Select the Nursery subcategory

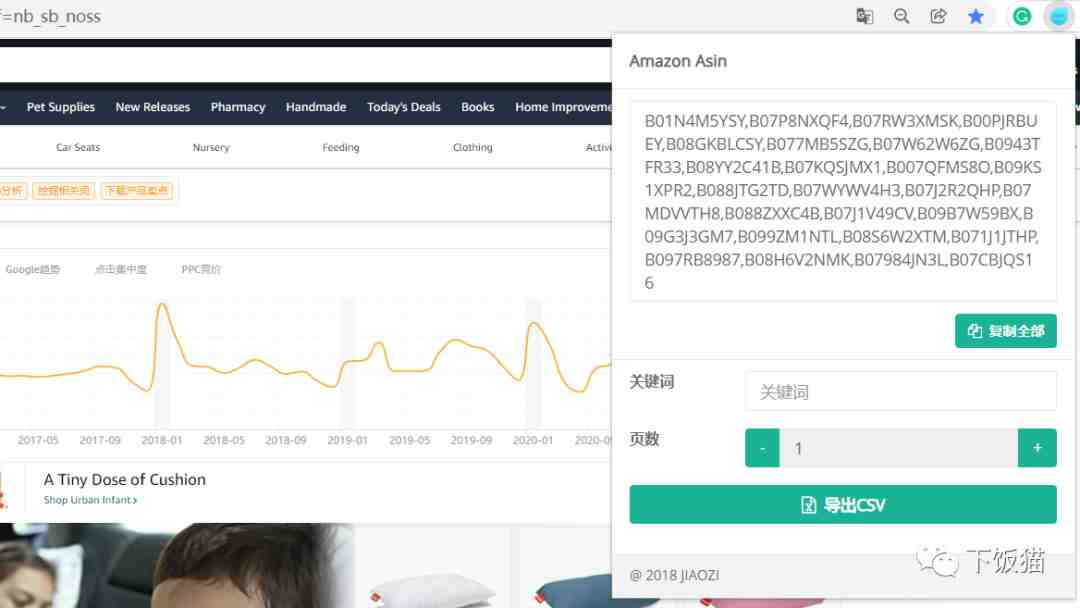(211, 147)
